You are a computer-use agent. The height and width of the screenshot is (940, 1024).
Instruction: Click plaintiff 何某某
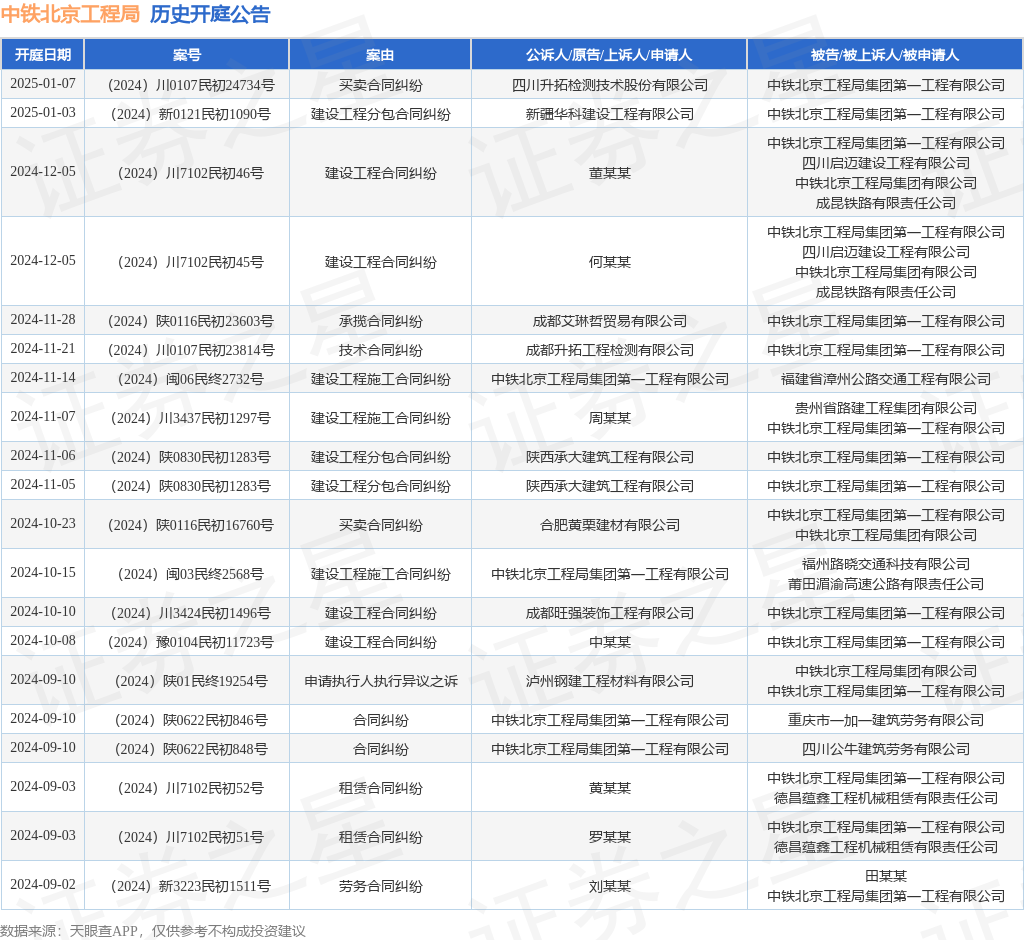point(609,262)
